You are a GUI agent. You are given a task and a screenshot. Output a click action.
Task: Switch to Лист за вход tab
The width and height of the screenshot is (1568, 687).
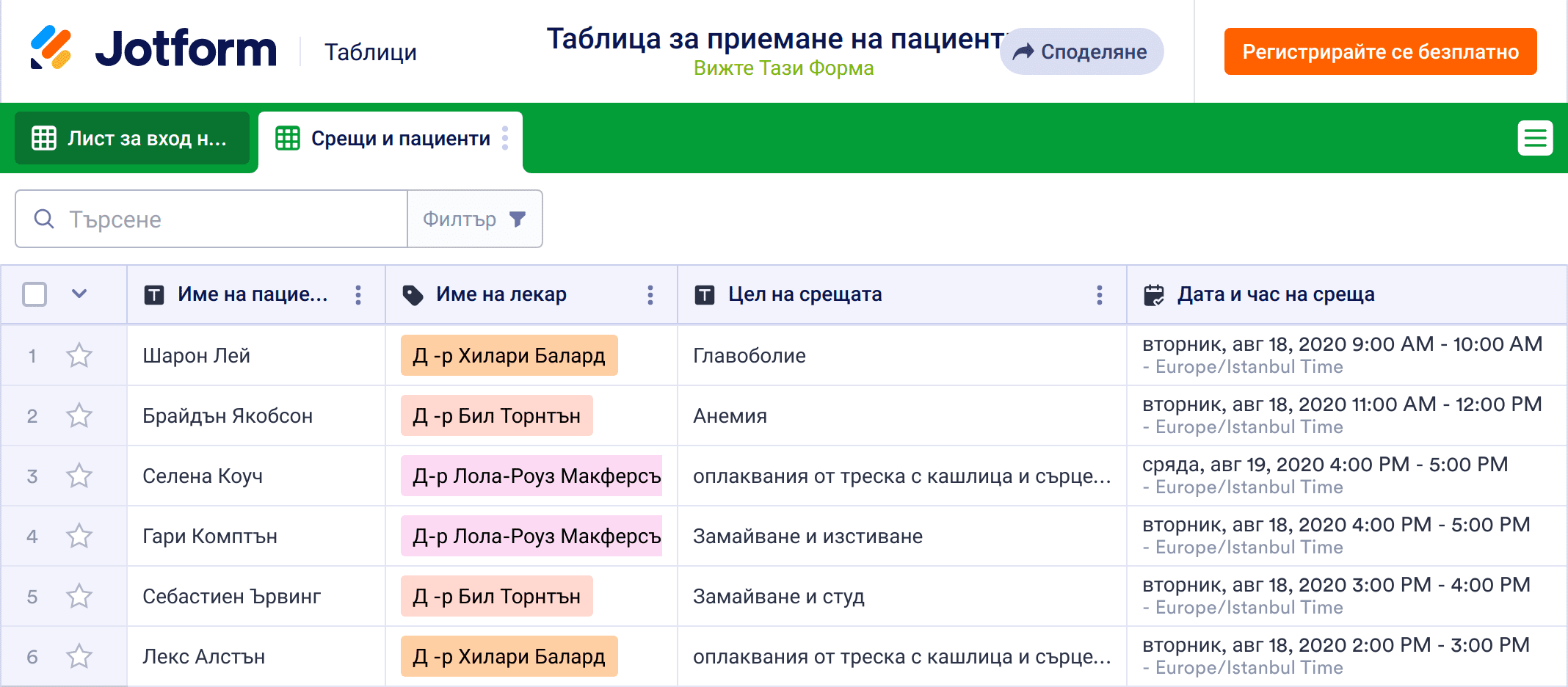132,138
